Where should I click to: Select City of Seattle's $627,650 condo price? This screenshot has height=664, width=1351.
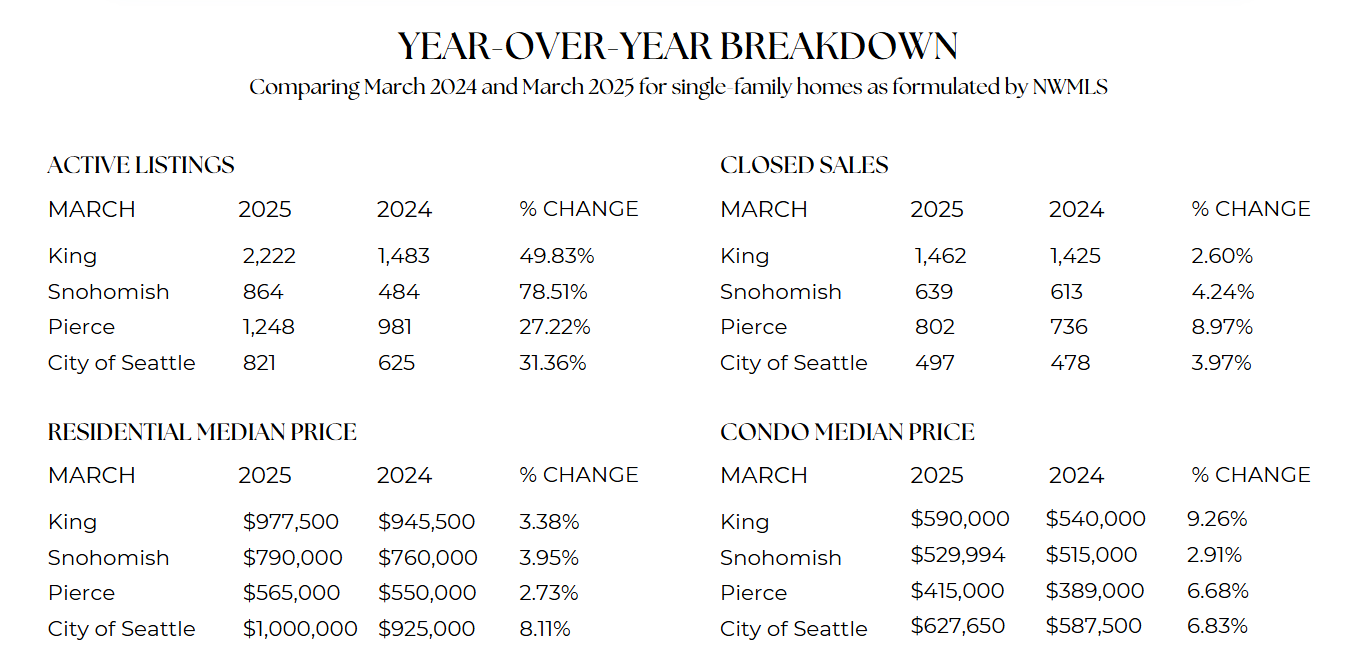(958, 626)
